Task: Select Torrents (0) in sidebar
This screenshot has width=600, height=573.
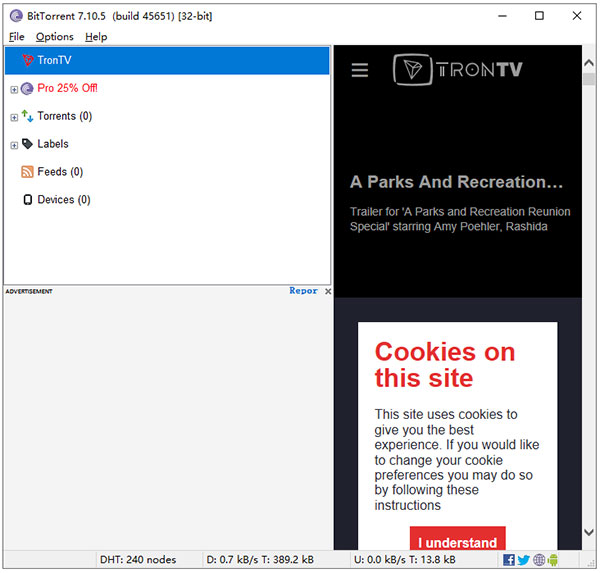Action: 65,116
